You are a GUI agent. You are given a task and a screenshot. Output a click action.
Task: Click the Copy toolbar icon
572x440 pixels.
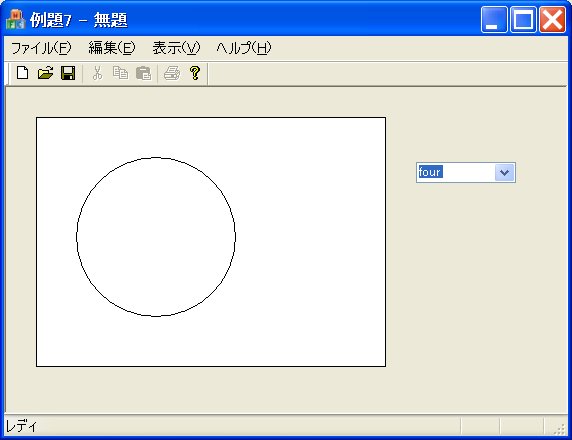point(120,73)
